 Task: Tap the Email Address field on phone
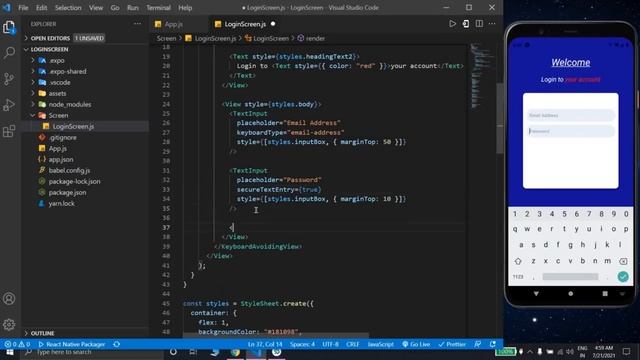(571, 115)
